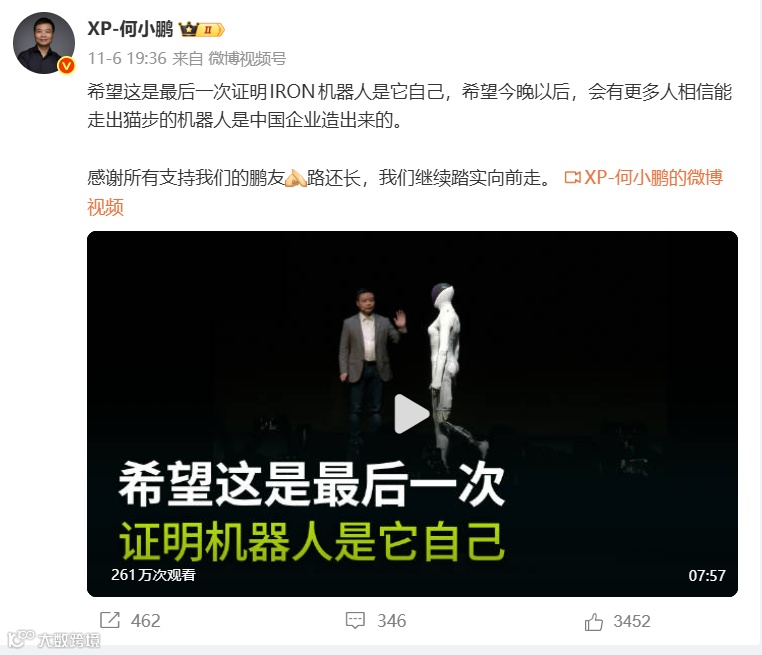Open XP-何小鹏's profile avatar

pos(44,43)
